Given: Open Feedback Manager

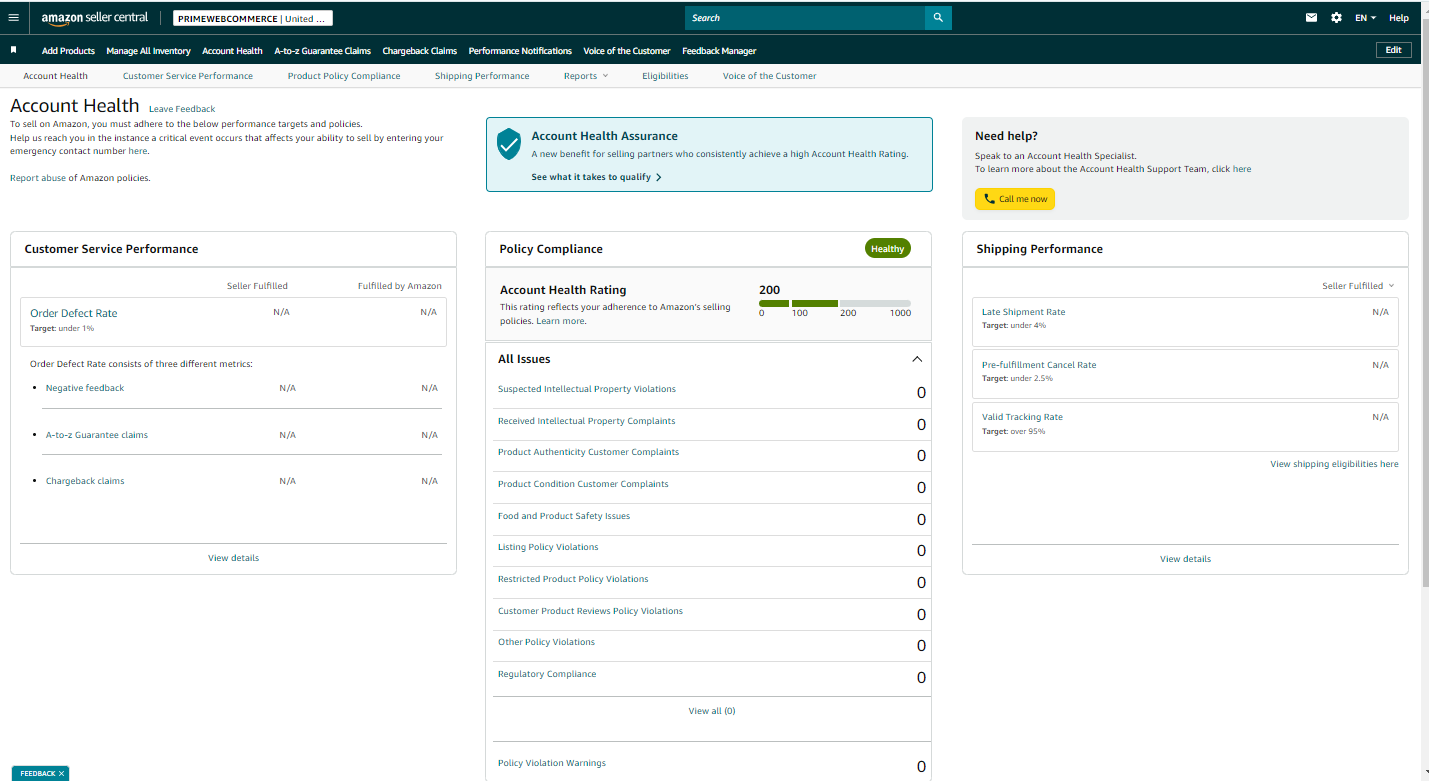Looking at the screenshot, I should pyautogui.click(x=719, y=51).
